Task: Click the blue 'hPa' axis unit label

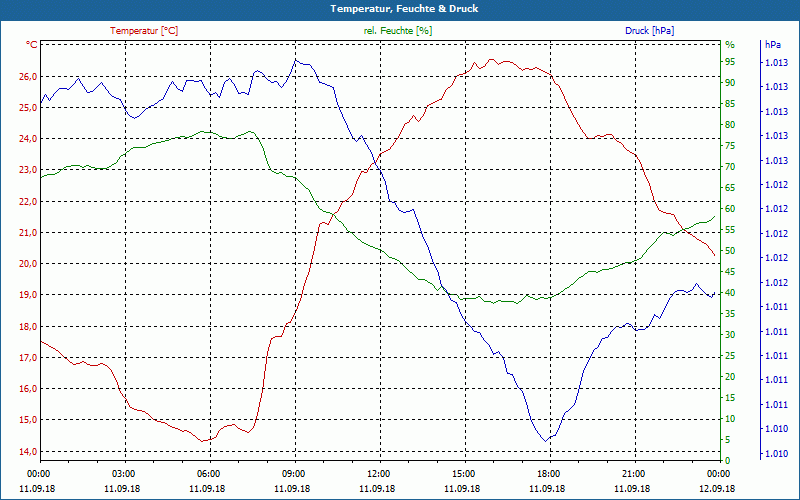Action: [x=773, y=45]
